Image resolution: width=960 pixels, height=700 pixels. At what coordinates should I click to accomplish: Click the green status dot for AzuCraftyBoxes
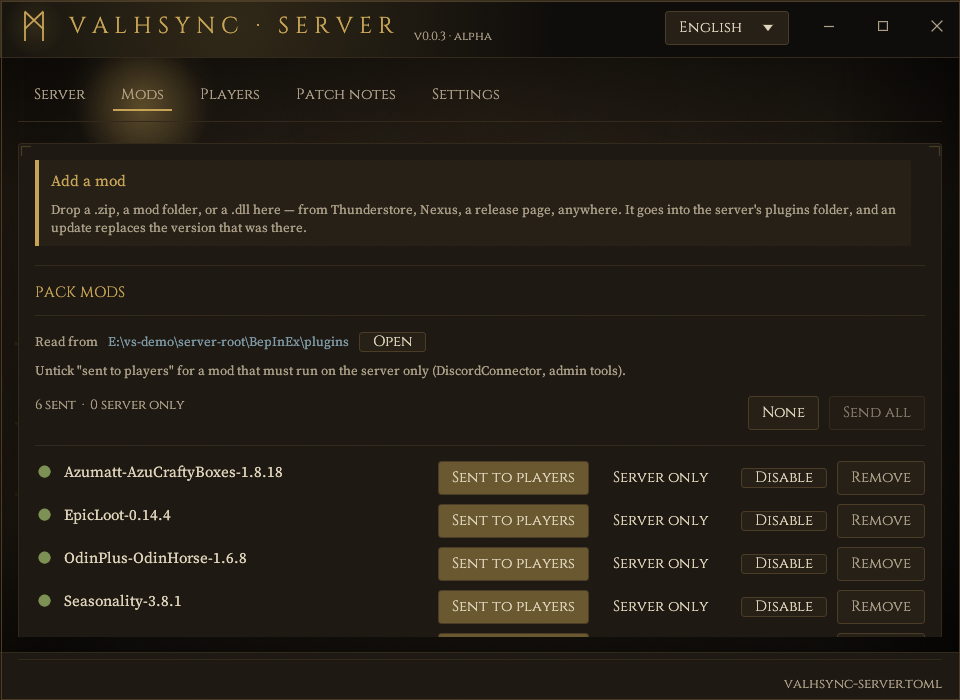click(45, 472)
